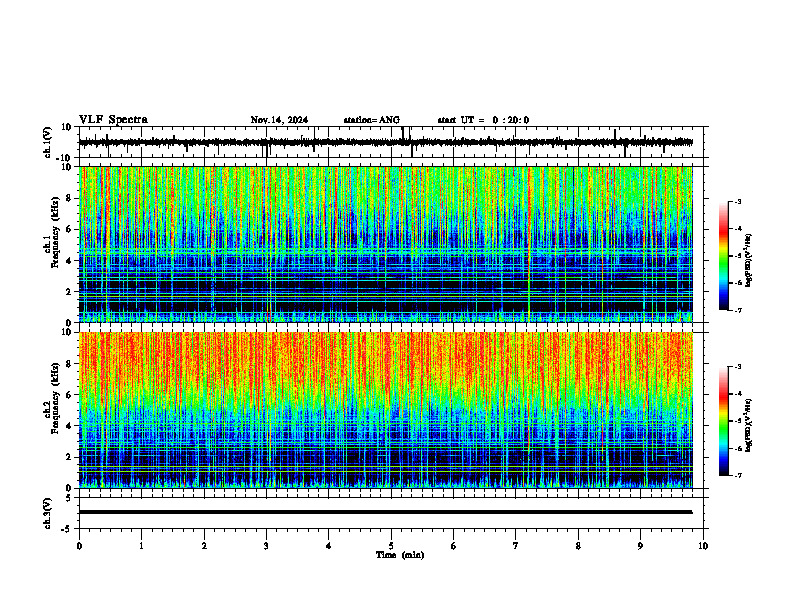The width and height of the screenshot is (792, 612).
Task: Click time axis tick label '7'
Action: click(x=516, y=546)
